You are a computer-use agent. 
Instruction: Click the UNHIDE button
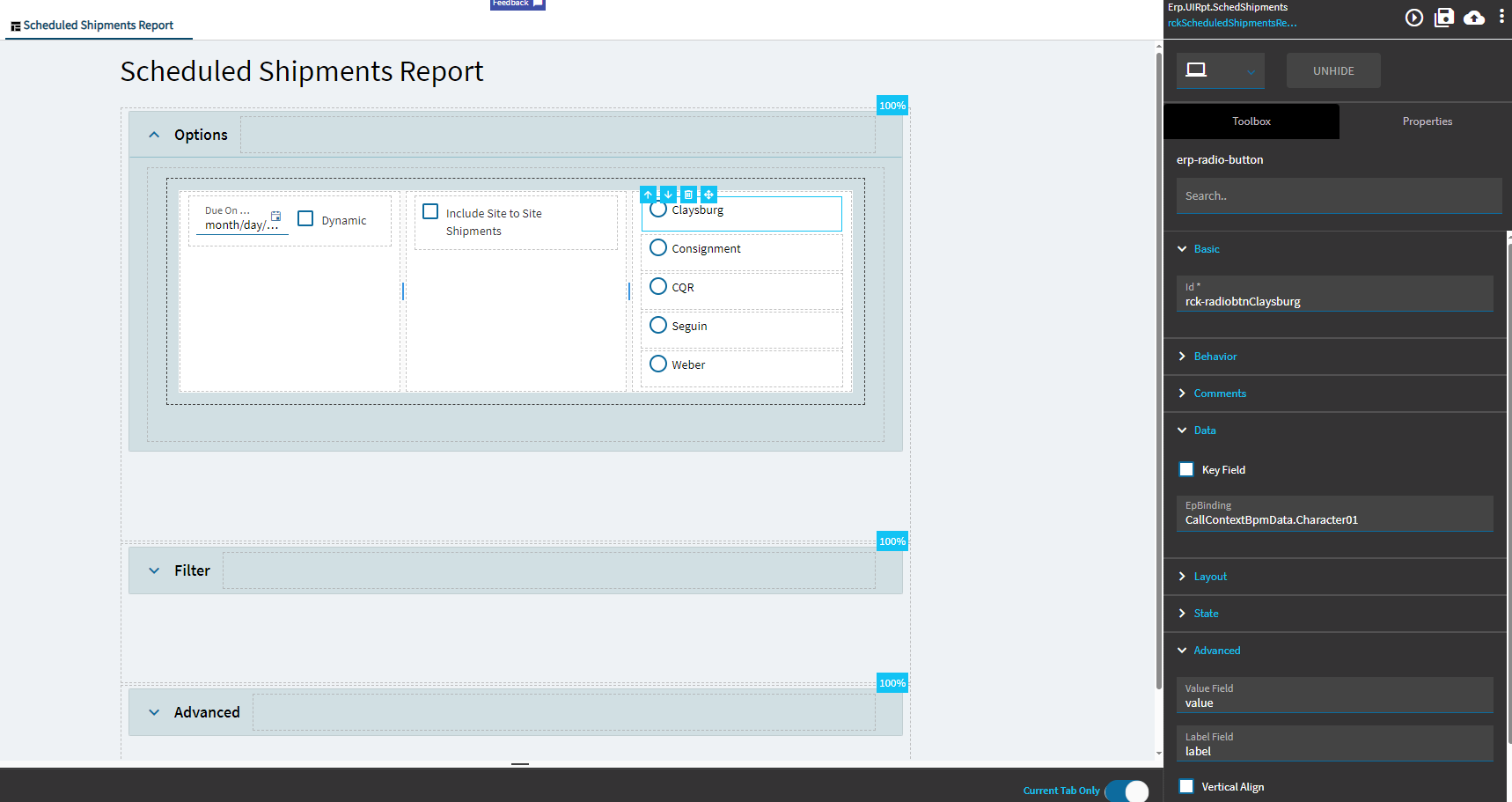pyautogui.click(x=1333, y=70)
